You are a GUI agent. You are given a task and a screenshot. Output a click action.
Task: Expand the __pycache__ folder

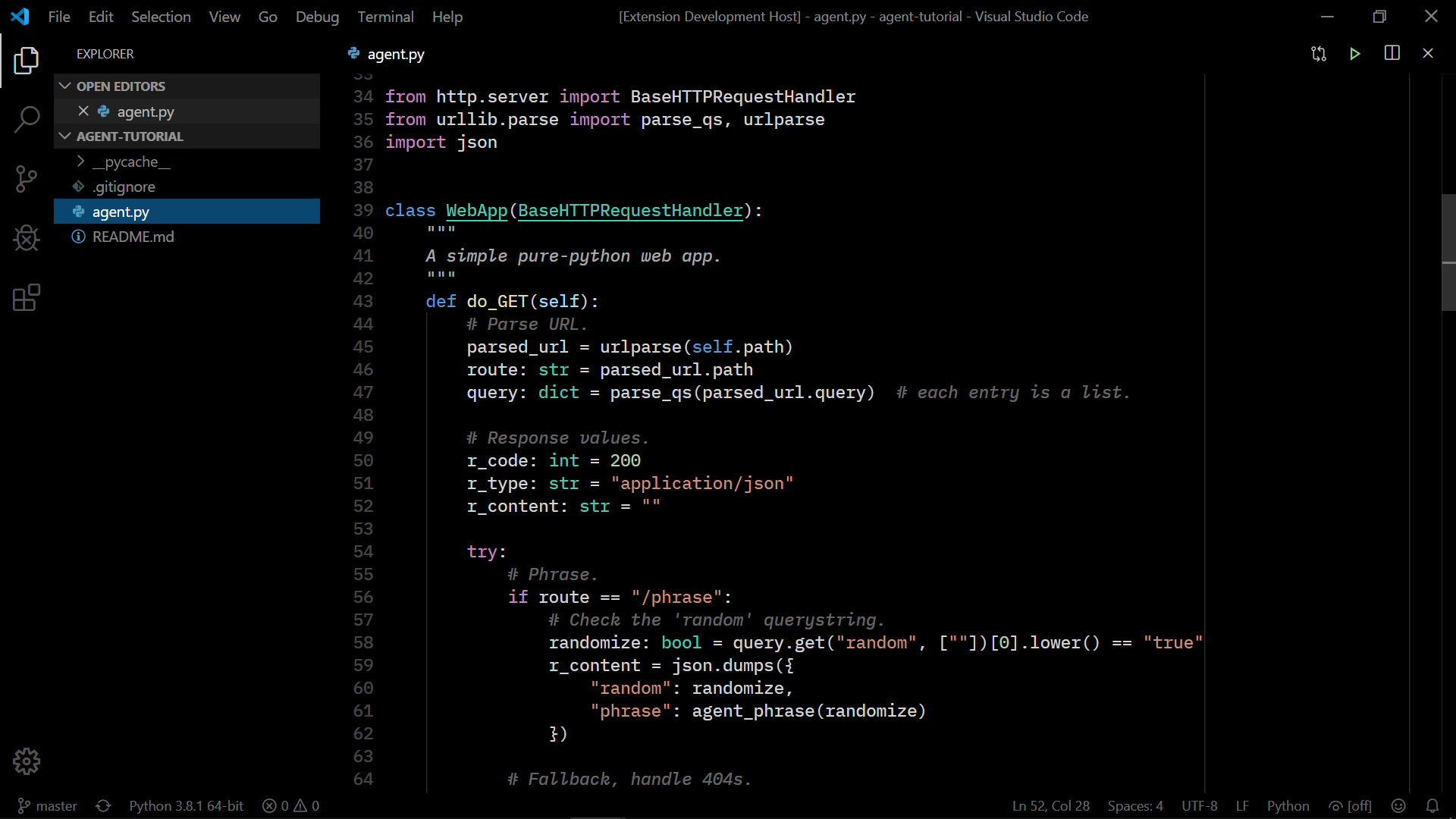[x=81, y=162]
